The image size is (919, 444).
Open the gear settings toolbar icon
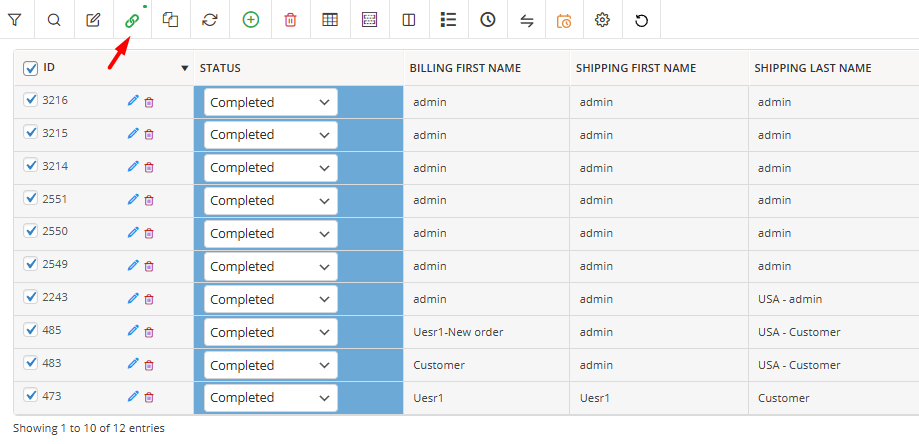(602, 20)
